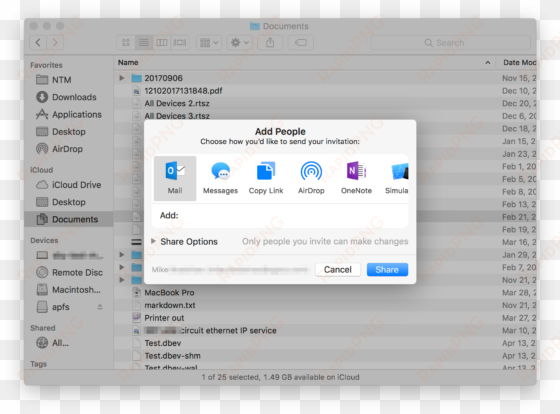Open Downloads in the sidebar
The width and height of the screenshot is (560, 414).
coord(66,97)
